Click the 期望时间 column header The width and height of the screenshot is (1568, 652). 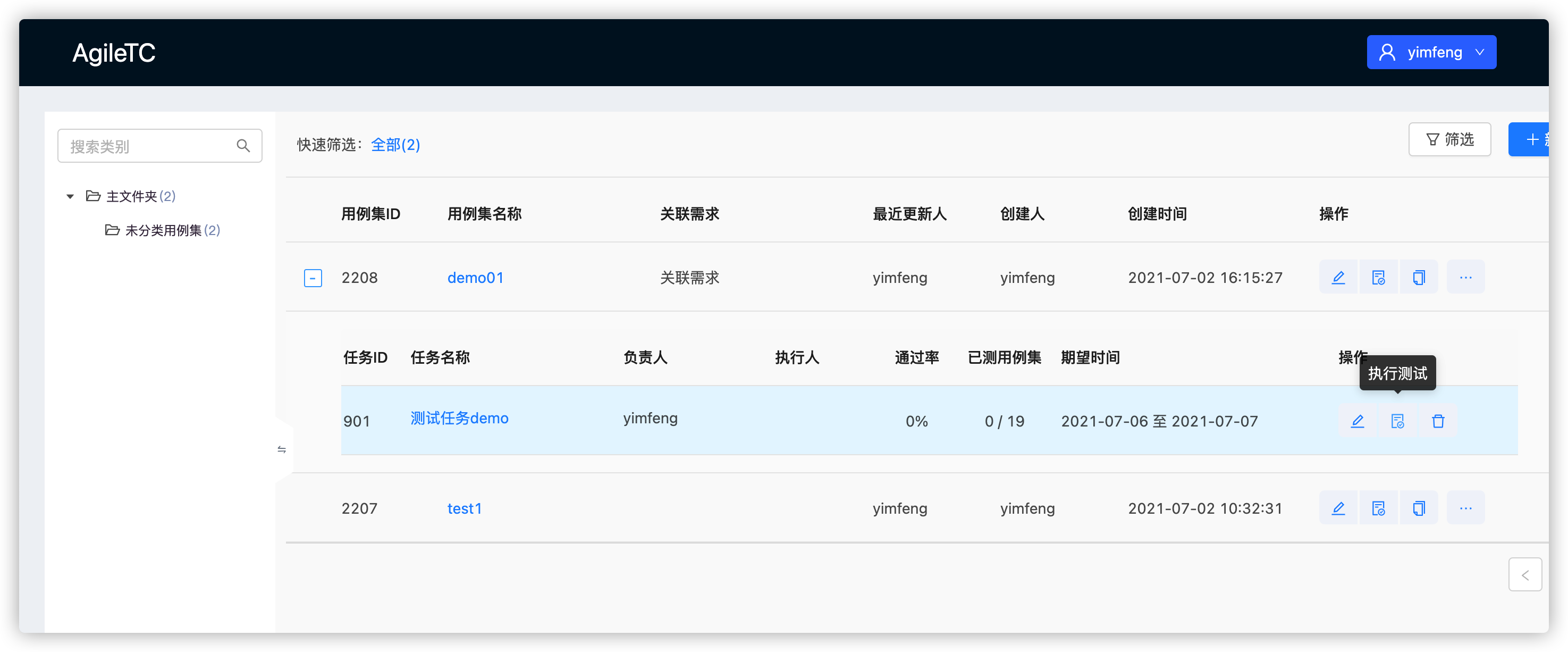[x=1090, y=358]
